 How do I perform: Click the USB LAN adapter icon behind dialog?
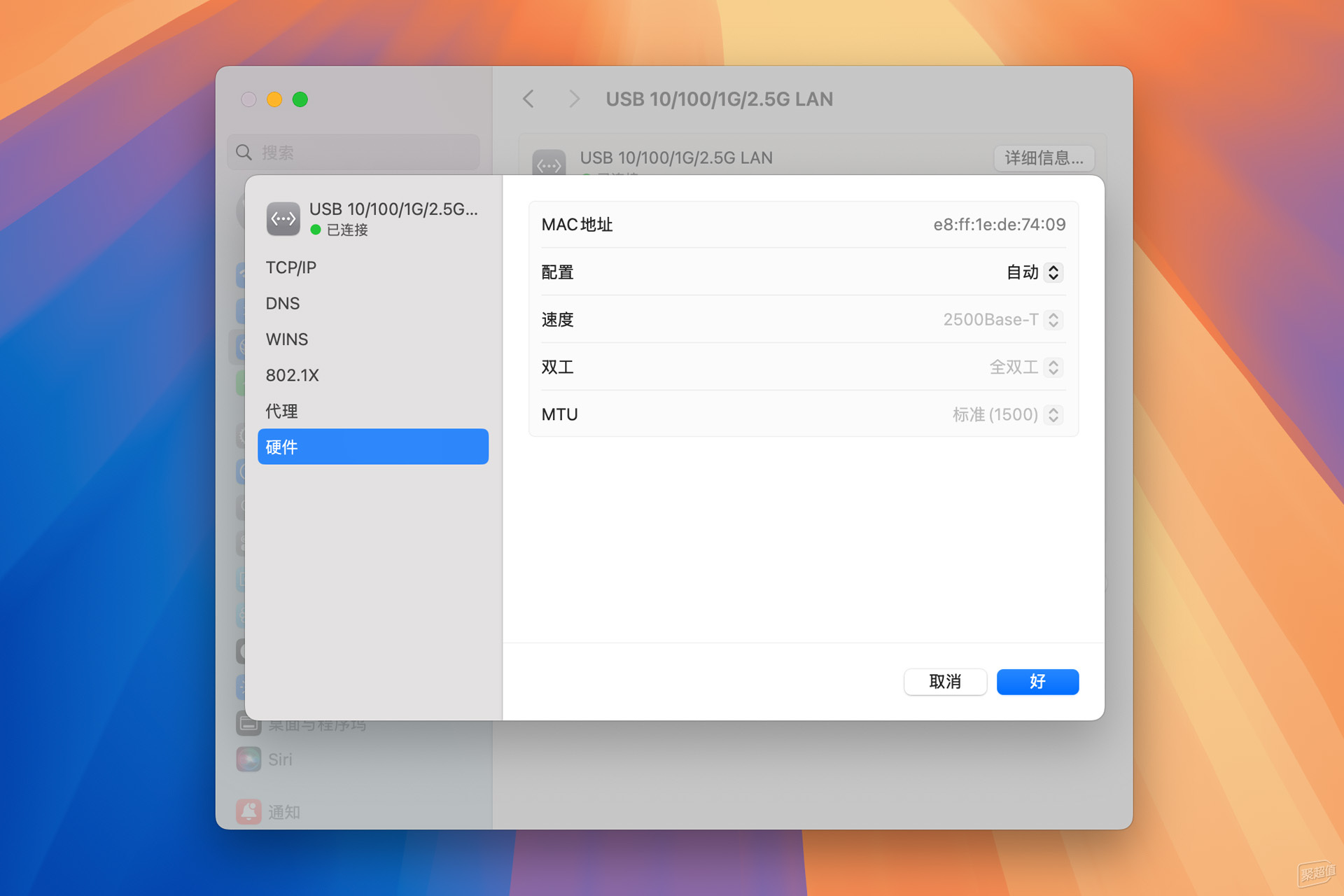[549, 162]
